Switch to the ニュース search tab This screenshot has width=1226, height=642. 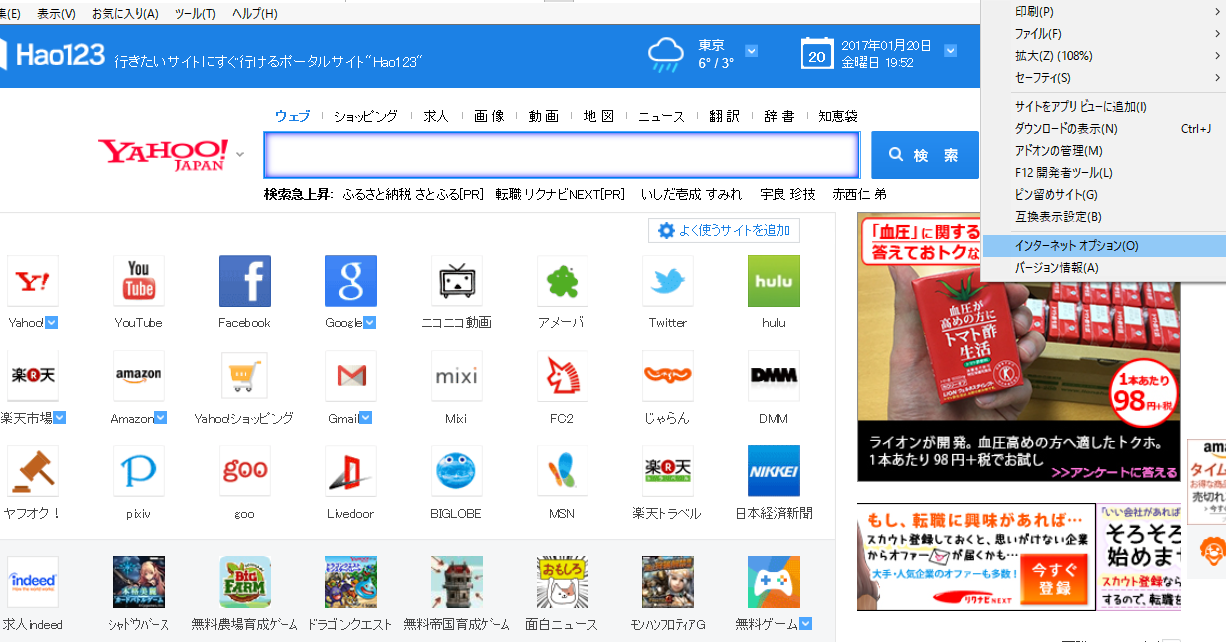(662, 116)
